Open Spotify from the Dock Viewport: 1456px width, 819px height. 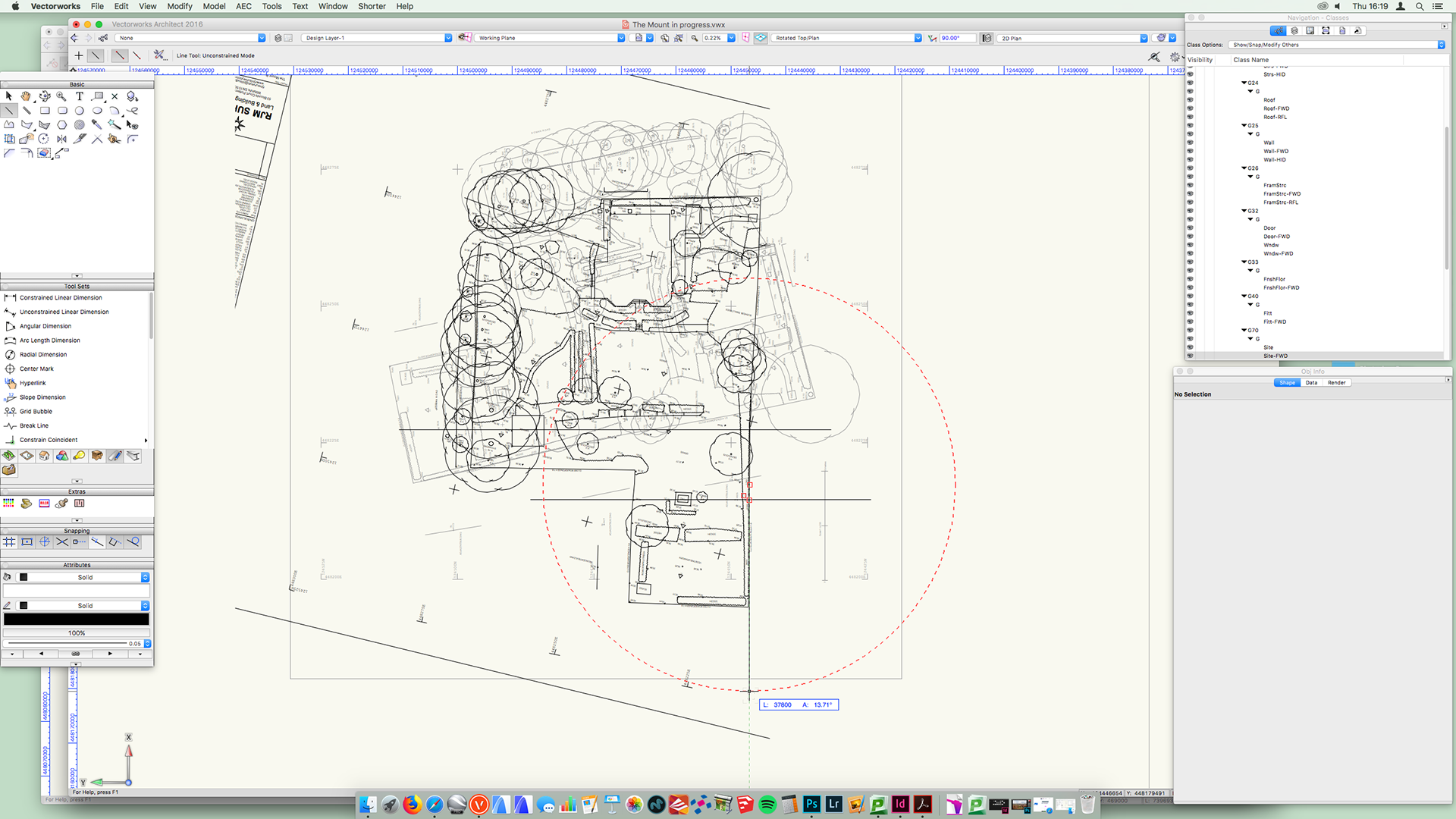[x=767, y=805]
